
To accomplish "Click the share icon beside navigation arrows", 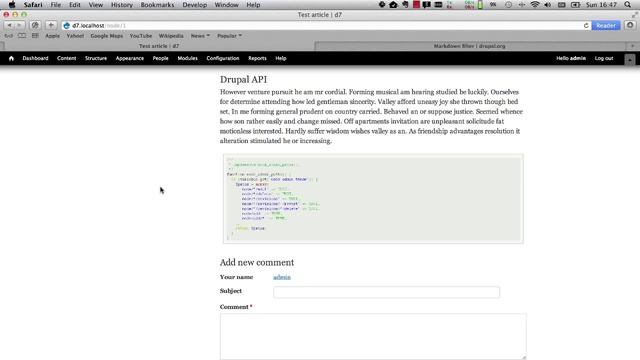I will tap(35, 25).
